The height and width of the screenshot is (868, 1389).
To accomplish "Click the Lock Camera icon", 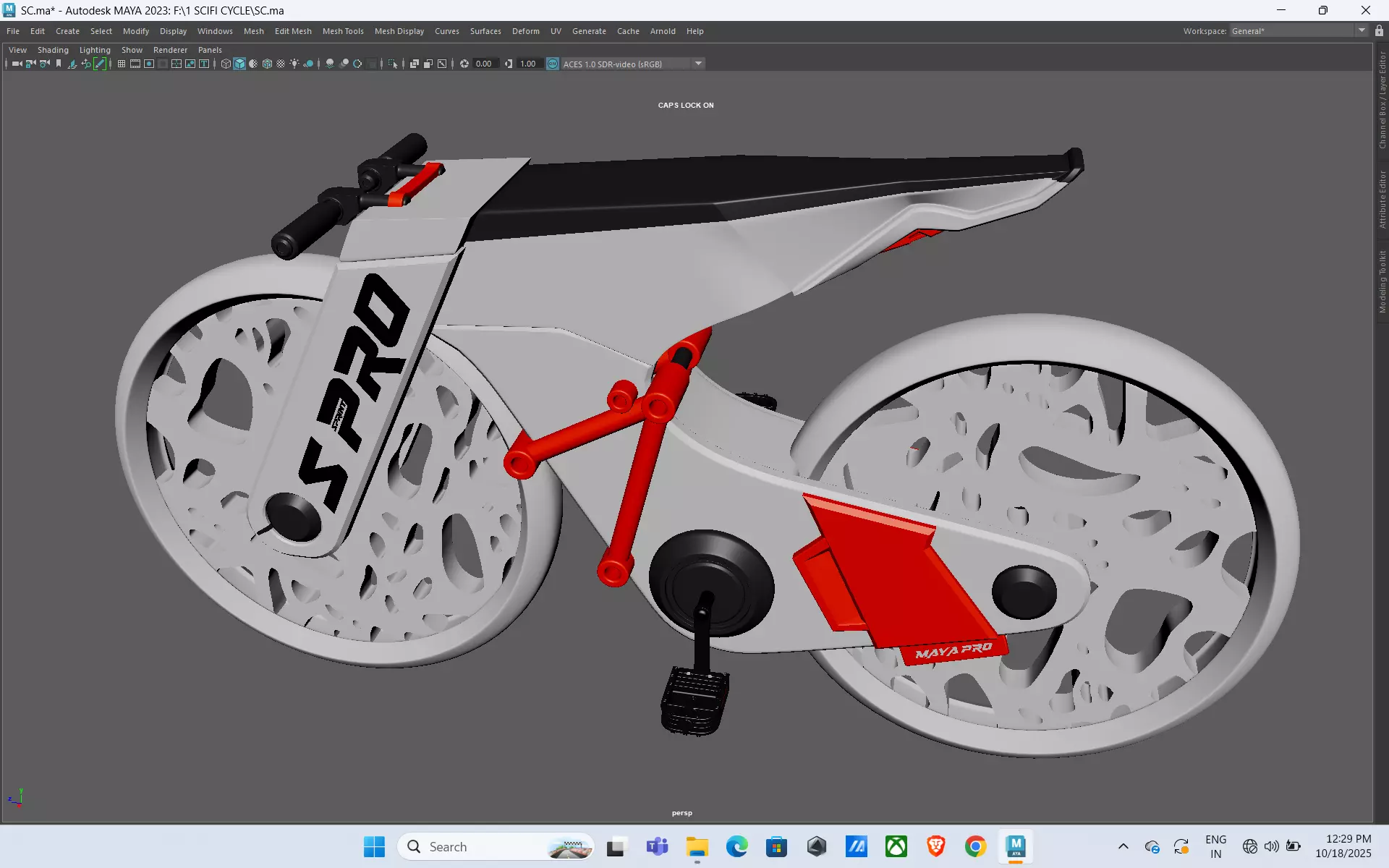I will click(x=30, y=64).
